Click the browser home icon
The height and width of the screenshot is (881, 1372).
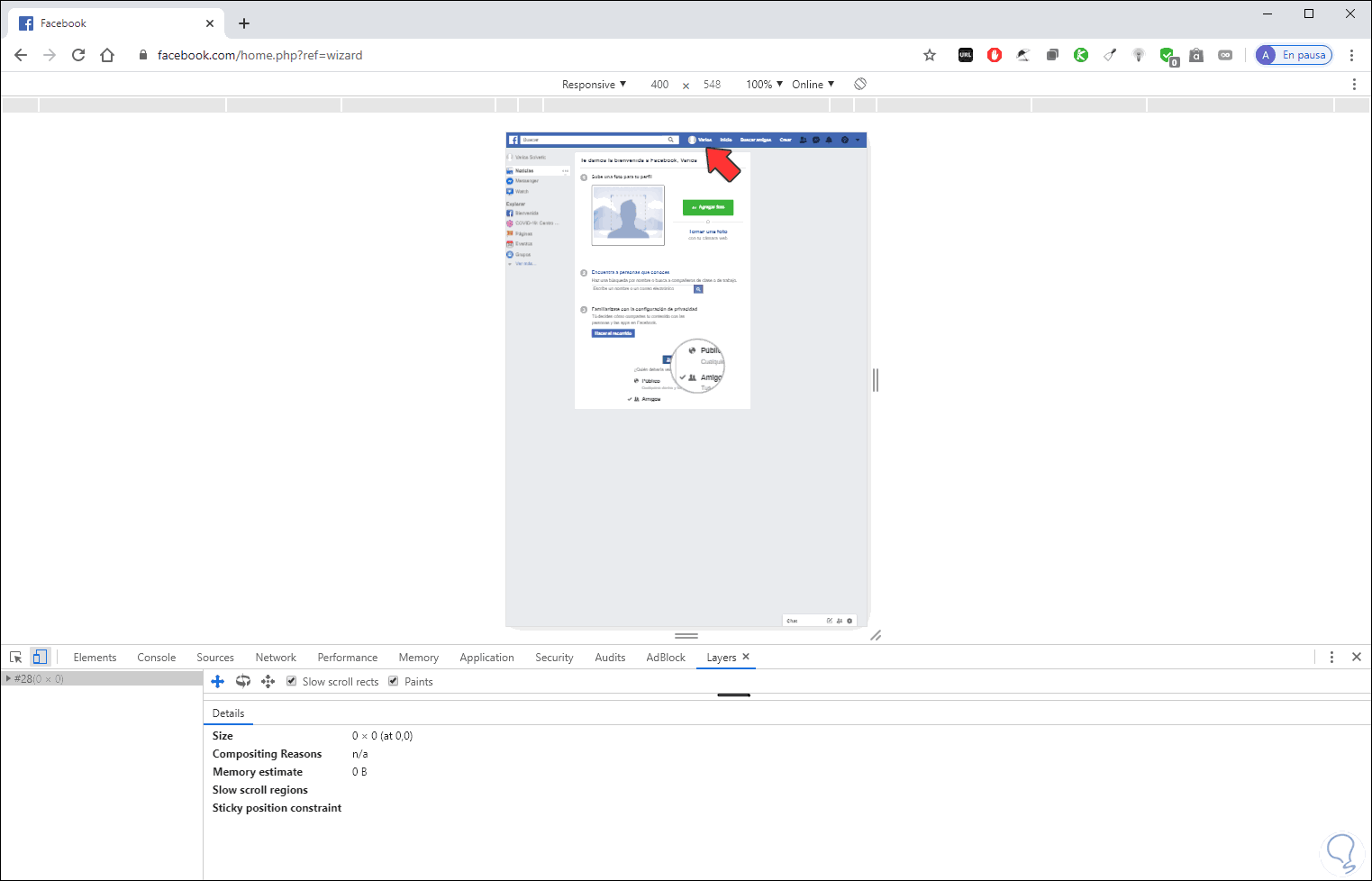[107, 55]
